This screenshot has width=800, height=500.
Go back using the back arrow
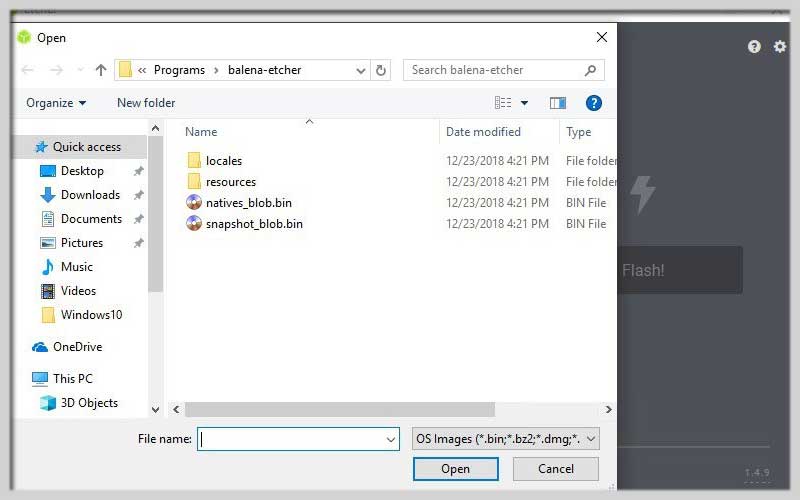pos(28,70)
